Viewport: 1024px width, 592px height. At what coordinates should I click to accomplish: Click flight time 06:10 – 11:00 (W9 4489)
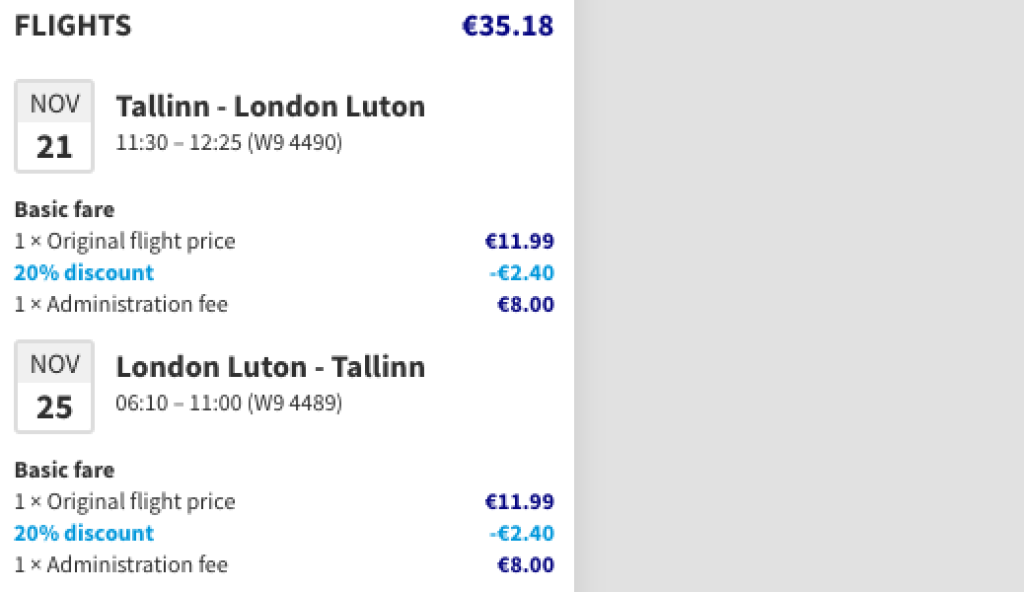[229, 403]
